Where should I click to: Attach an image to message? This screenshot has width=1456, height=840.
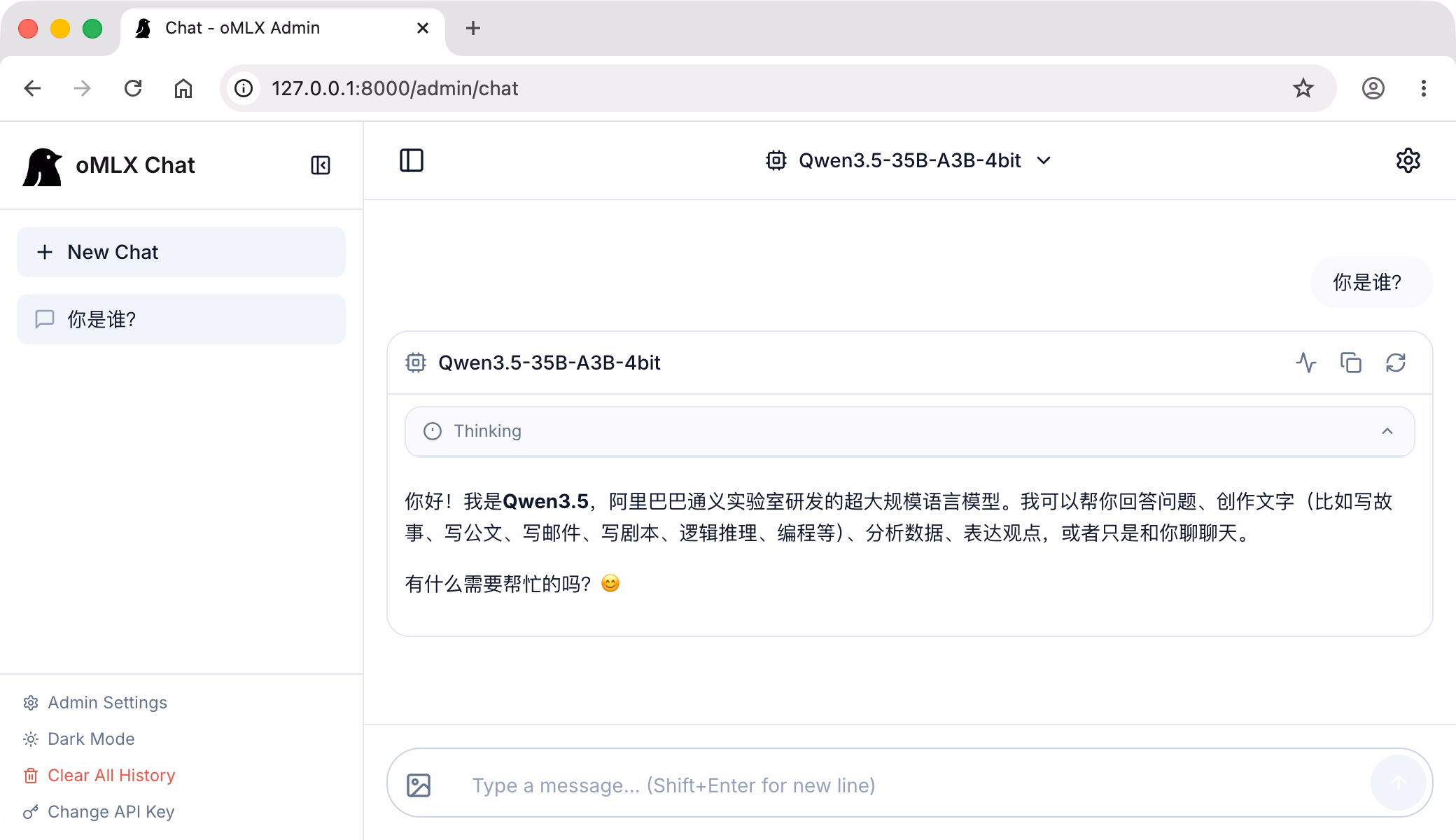[419, 785]
